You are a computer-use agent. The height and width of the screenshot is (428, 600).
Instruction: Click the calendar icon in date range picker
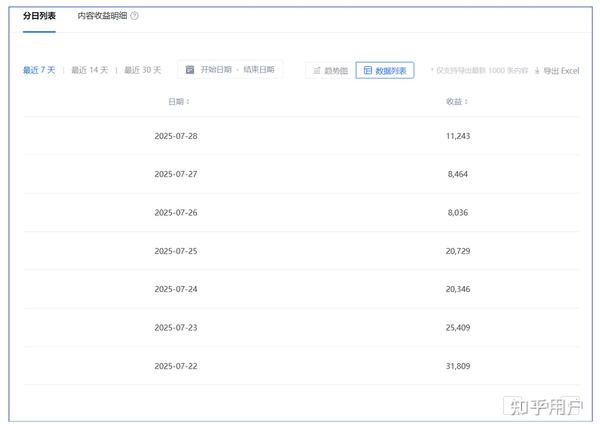pos(190,70)
